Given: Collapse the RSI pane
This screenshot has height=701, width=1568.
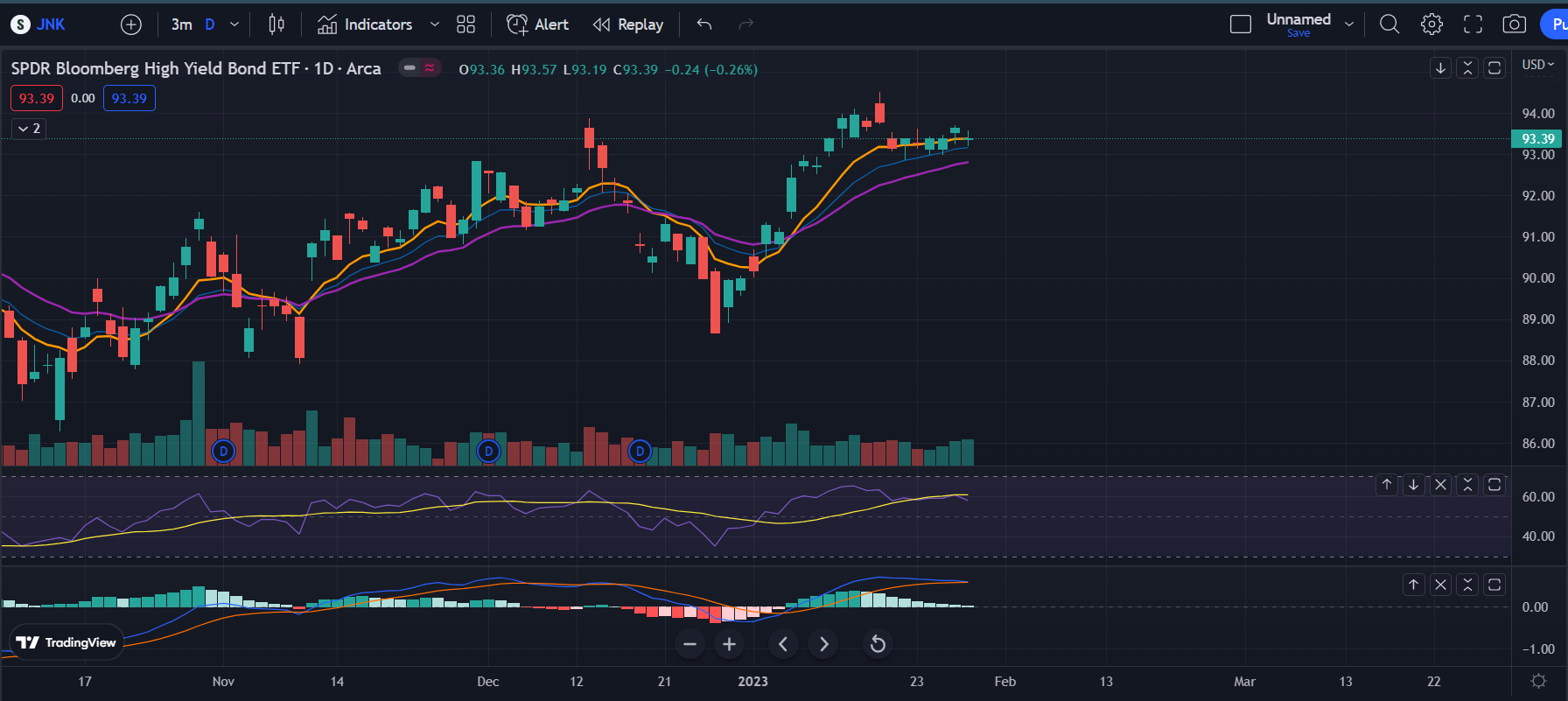Looking at the screenshot, I should point(1468,485).
